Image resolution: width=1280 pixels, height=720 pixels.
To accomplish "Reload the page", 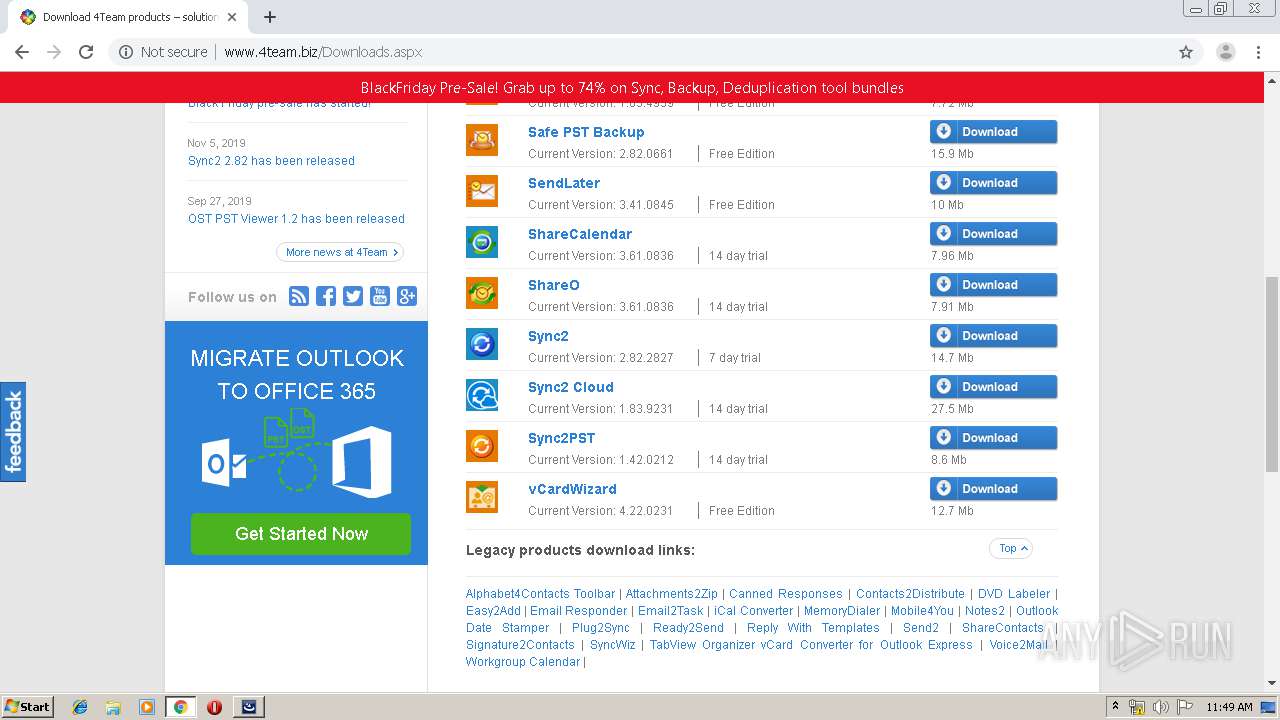I will (x=86, y=52).
